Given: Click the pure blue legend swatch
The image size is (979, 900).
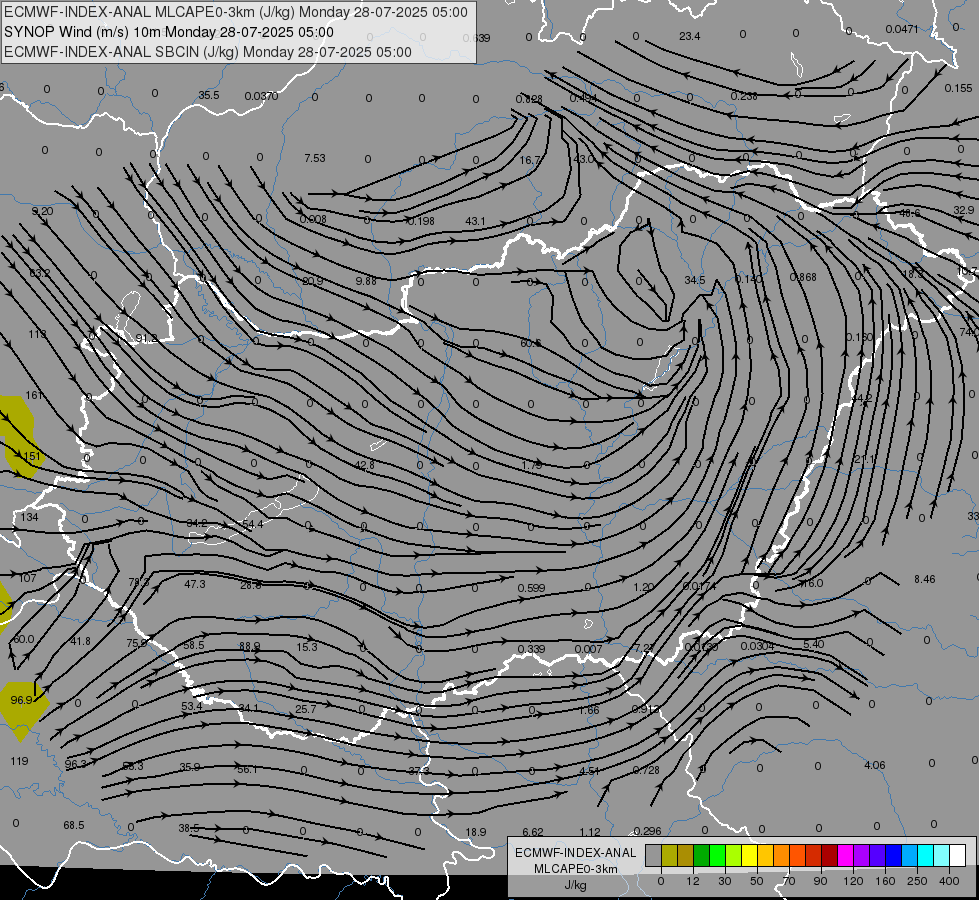Looking at the screenshot, I should [894, 856].
